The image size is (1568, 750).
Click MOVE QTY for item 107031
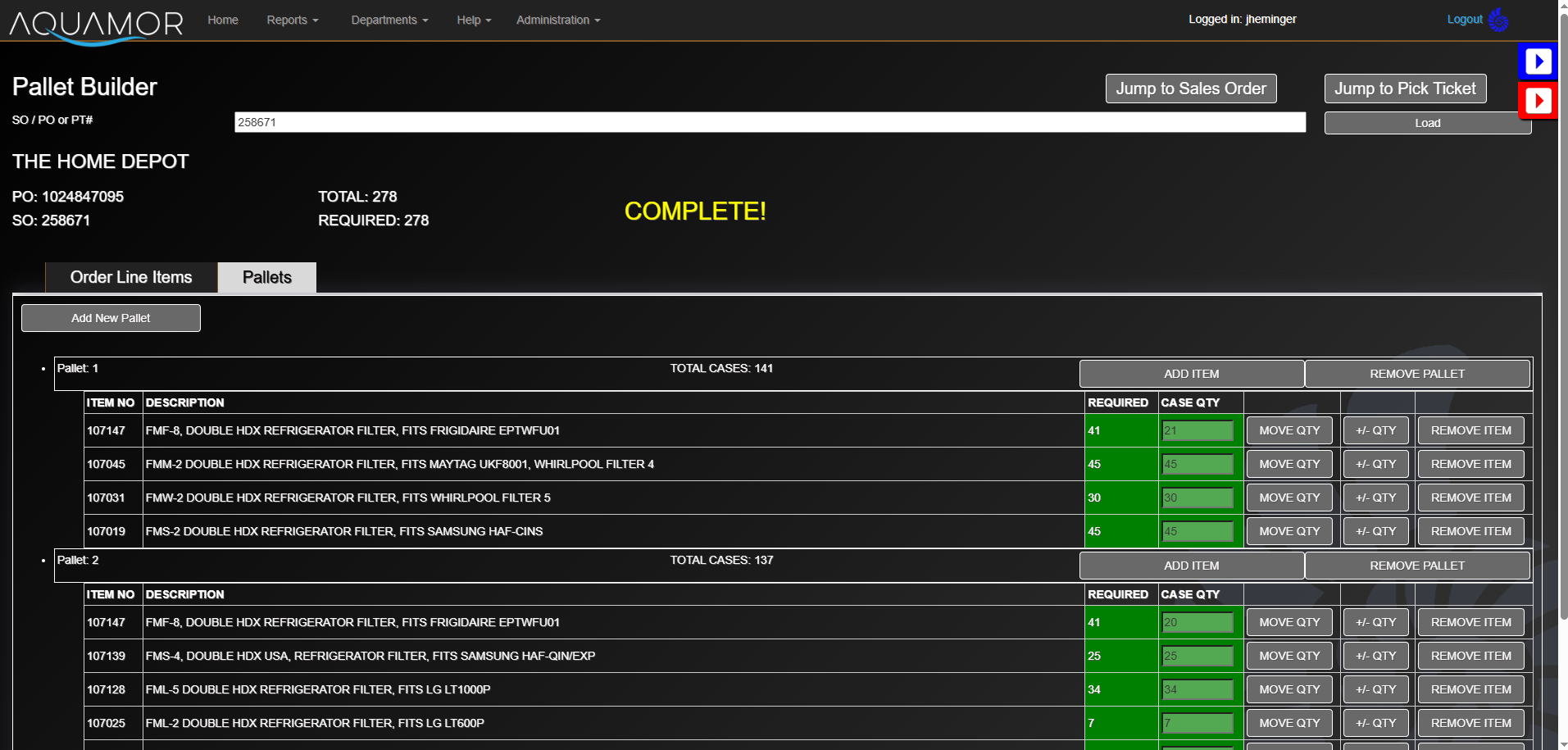(x=1288, y=497)
